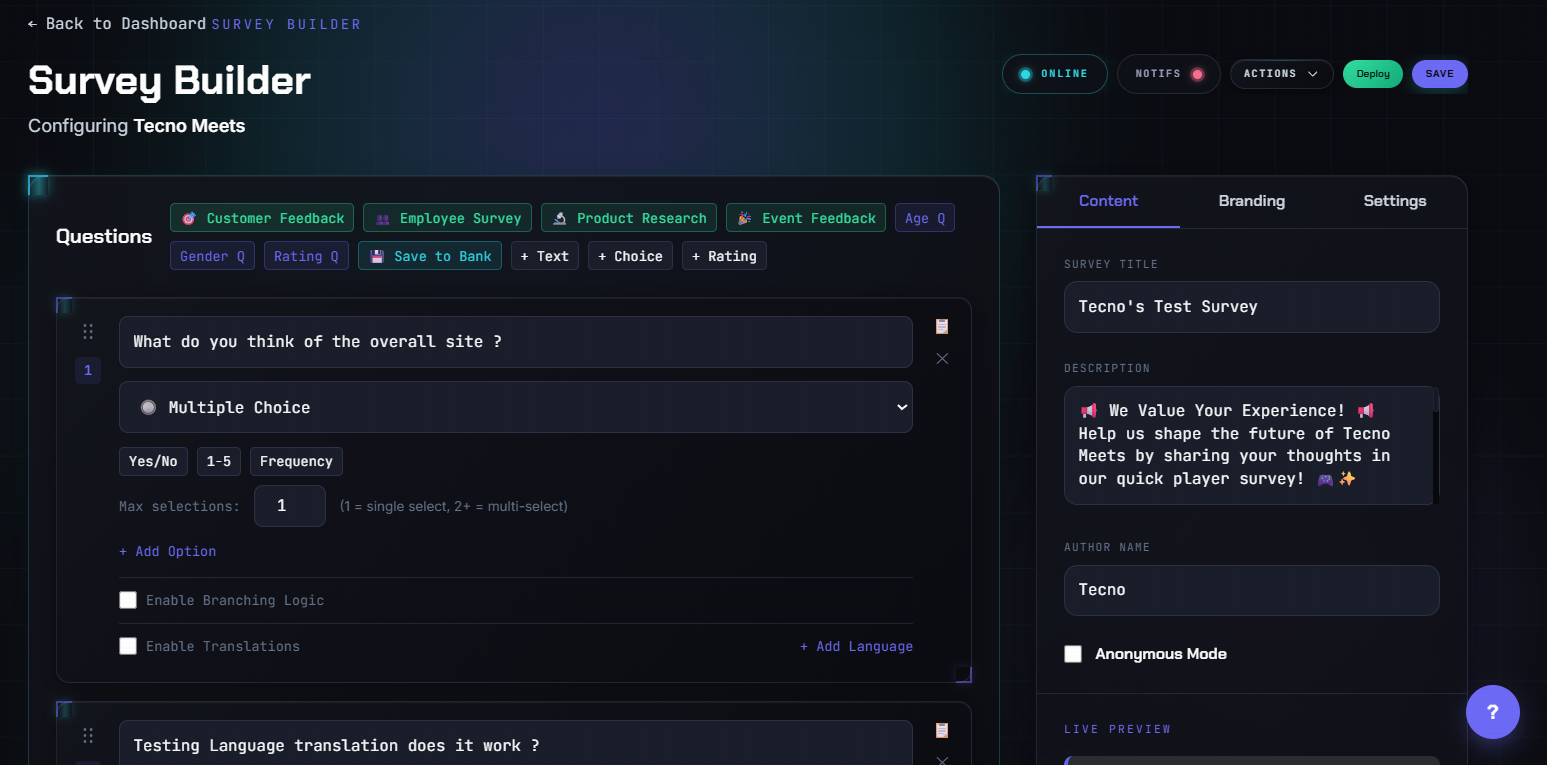
Task: Click the Online status indicator
Action: (x=1054, y=74)
